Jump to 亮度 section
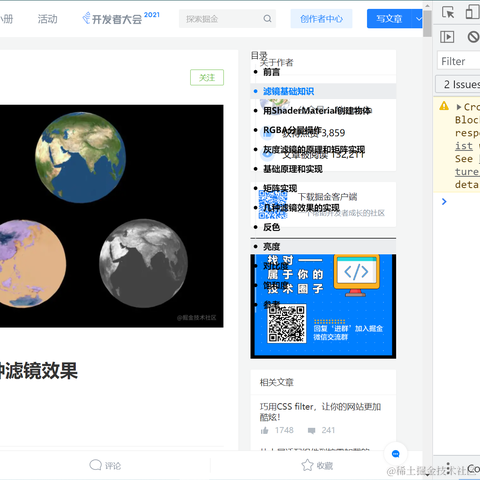Screen dimensions: 480x480 click(x=271, y=247)
